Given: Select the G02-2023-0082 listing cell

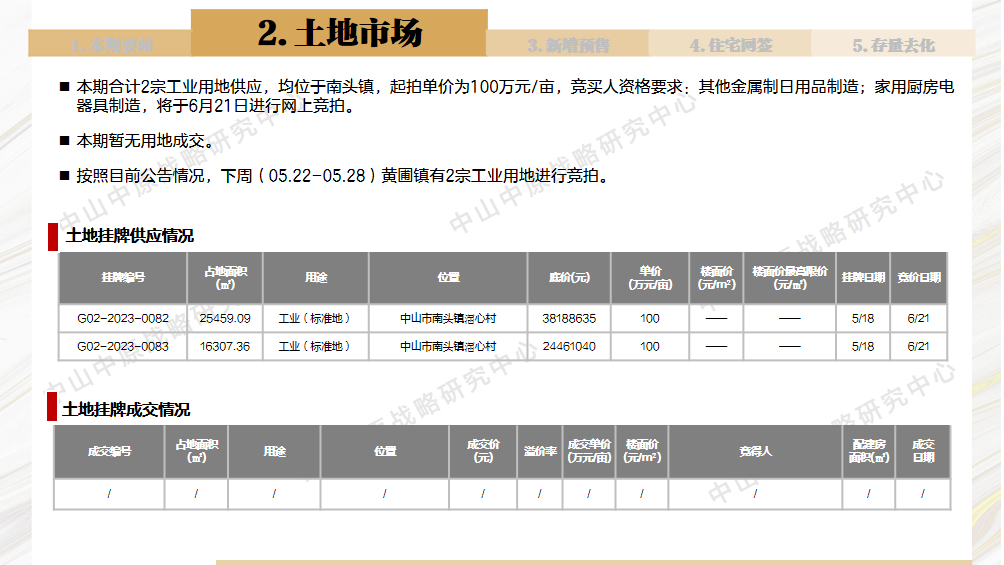Looking at the screenshot, I should coord(123,318).
